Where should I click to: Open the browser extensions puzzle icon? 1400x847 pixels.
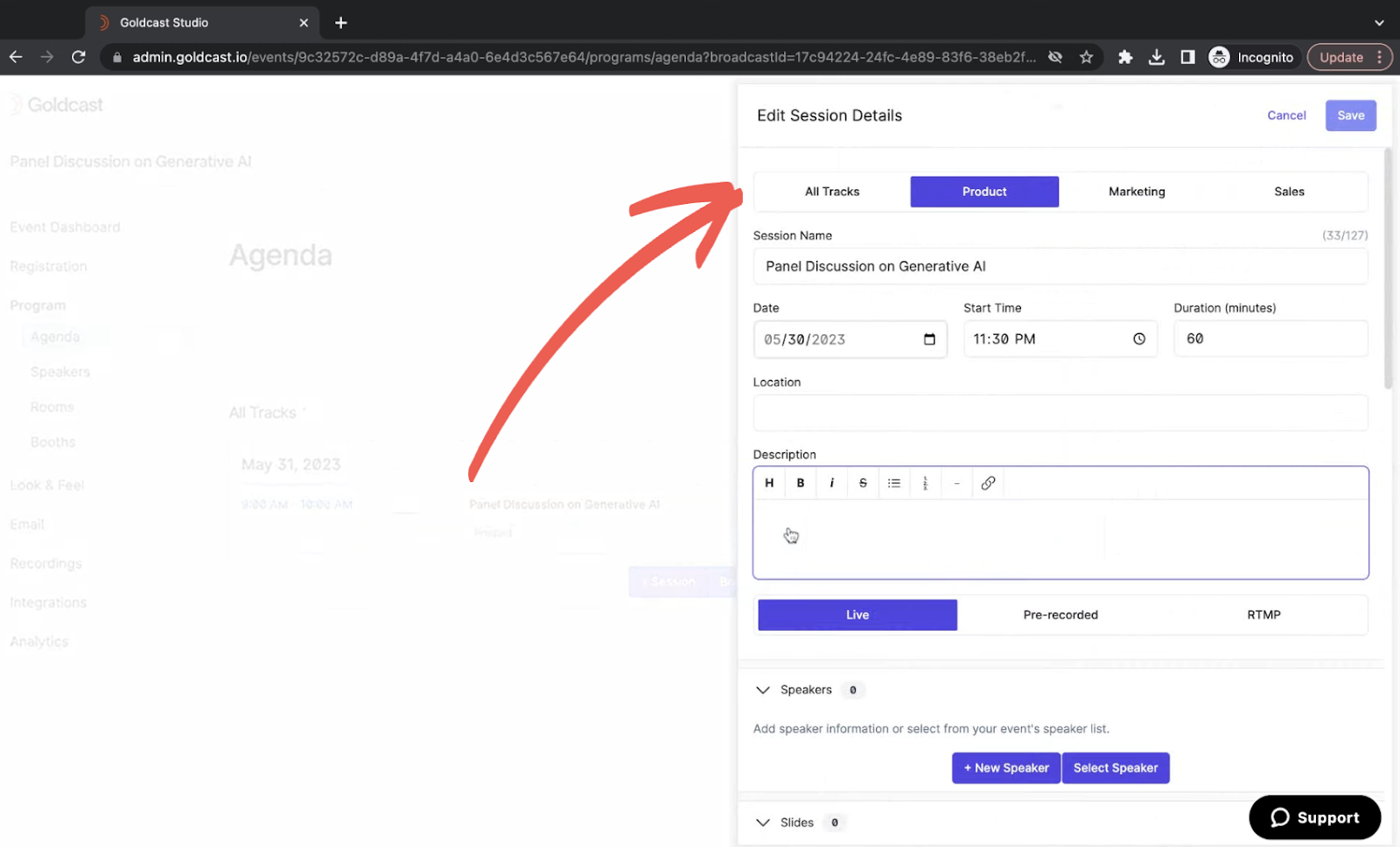coord(1125,57)
